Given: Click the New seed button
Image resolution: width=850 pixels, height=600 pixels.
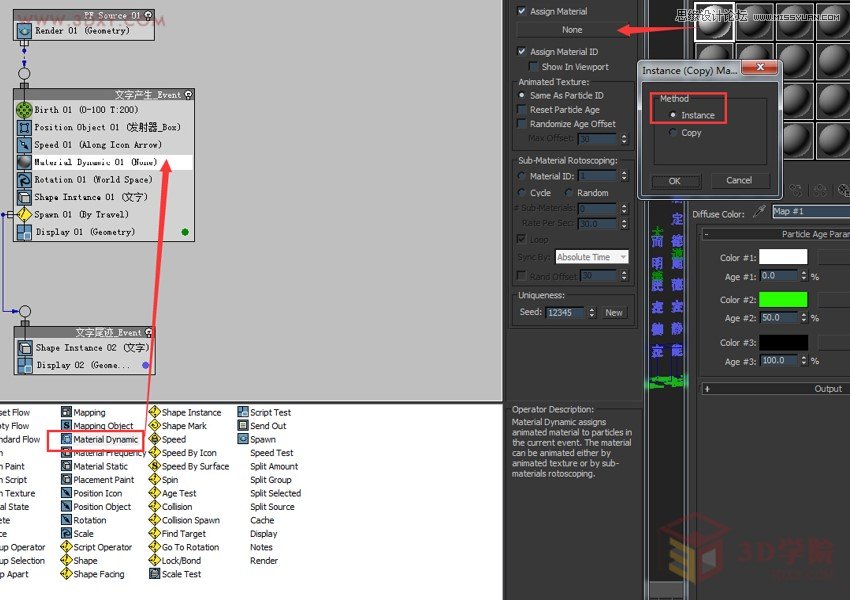Looking at the screenshot, I should pyautogui.click(x=614, y=313).
